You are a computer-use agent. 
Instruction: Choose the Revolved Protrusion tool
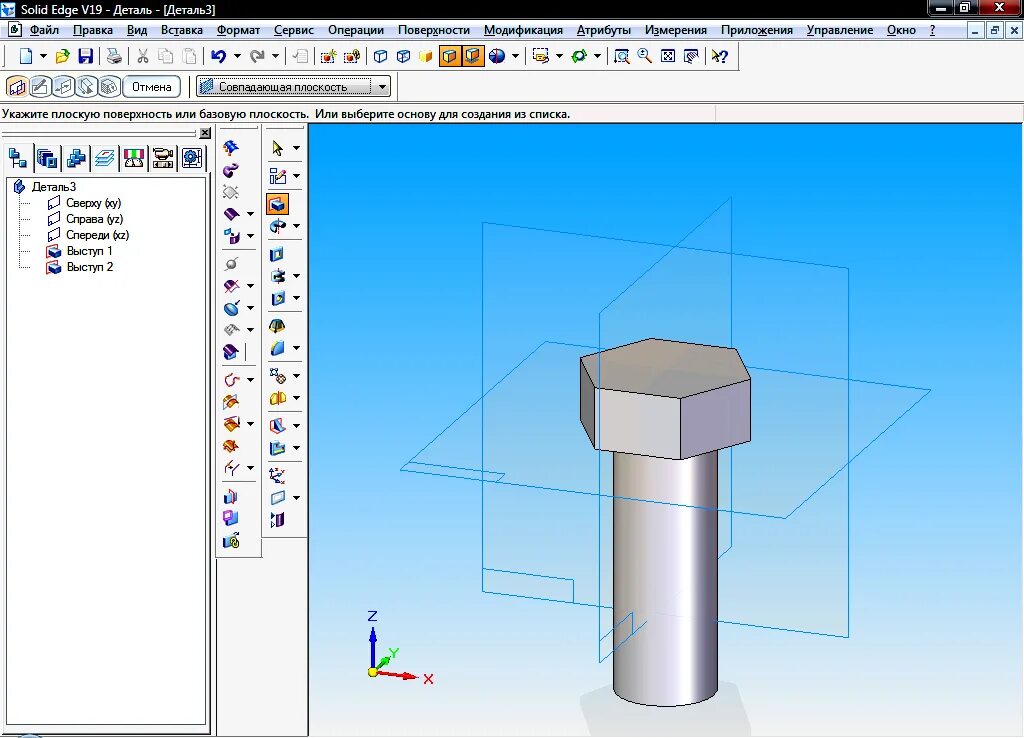point(278,226)
